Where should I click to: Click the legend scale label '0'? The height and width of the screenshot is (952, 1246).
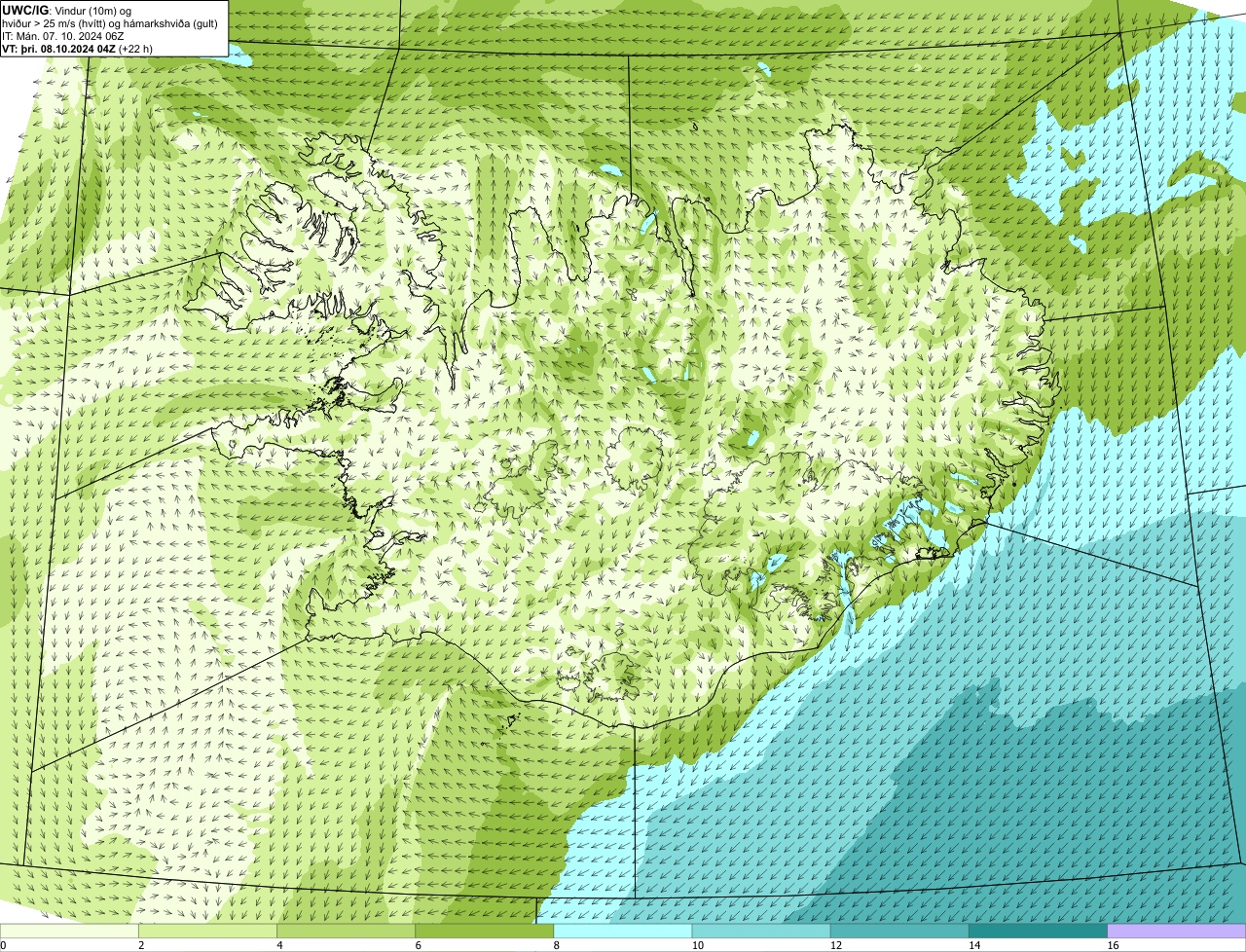pyautogui.click(x=3, y=945)
